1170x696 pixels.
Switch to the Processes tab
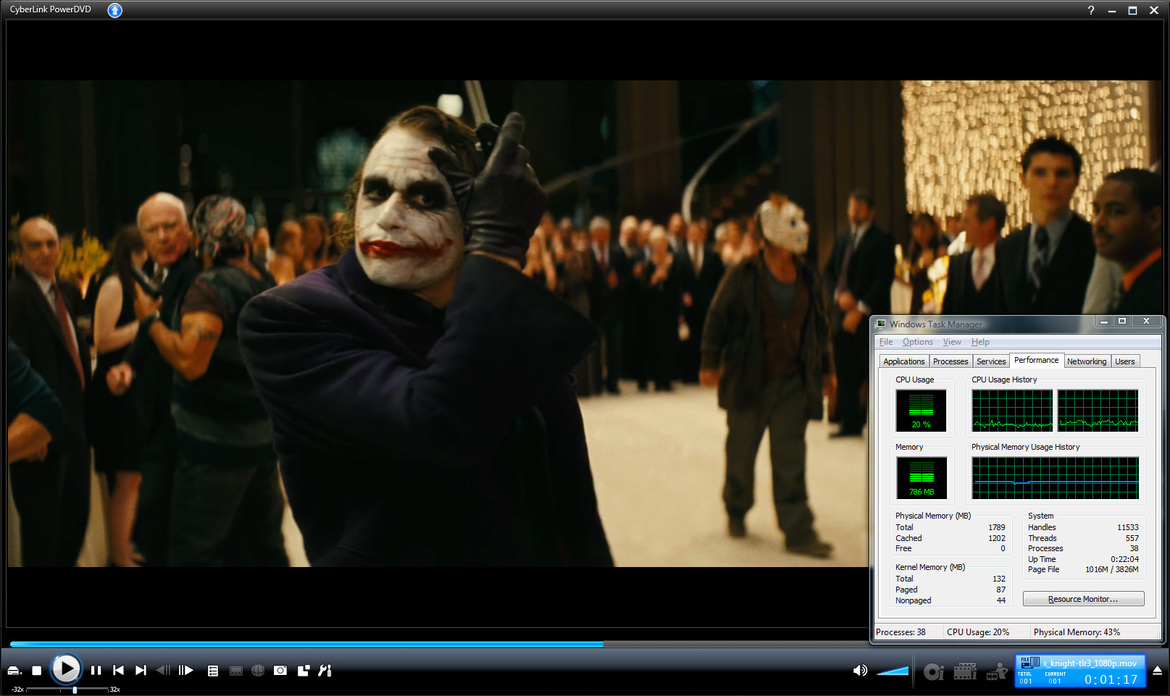[950, 361]
